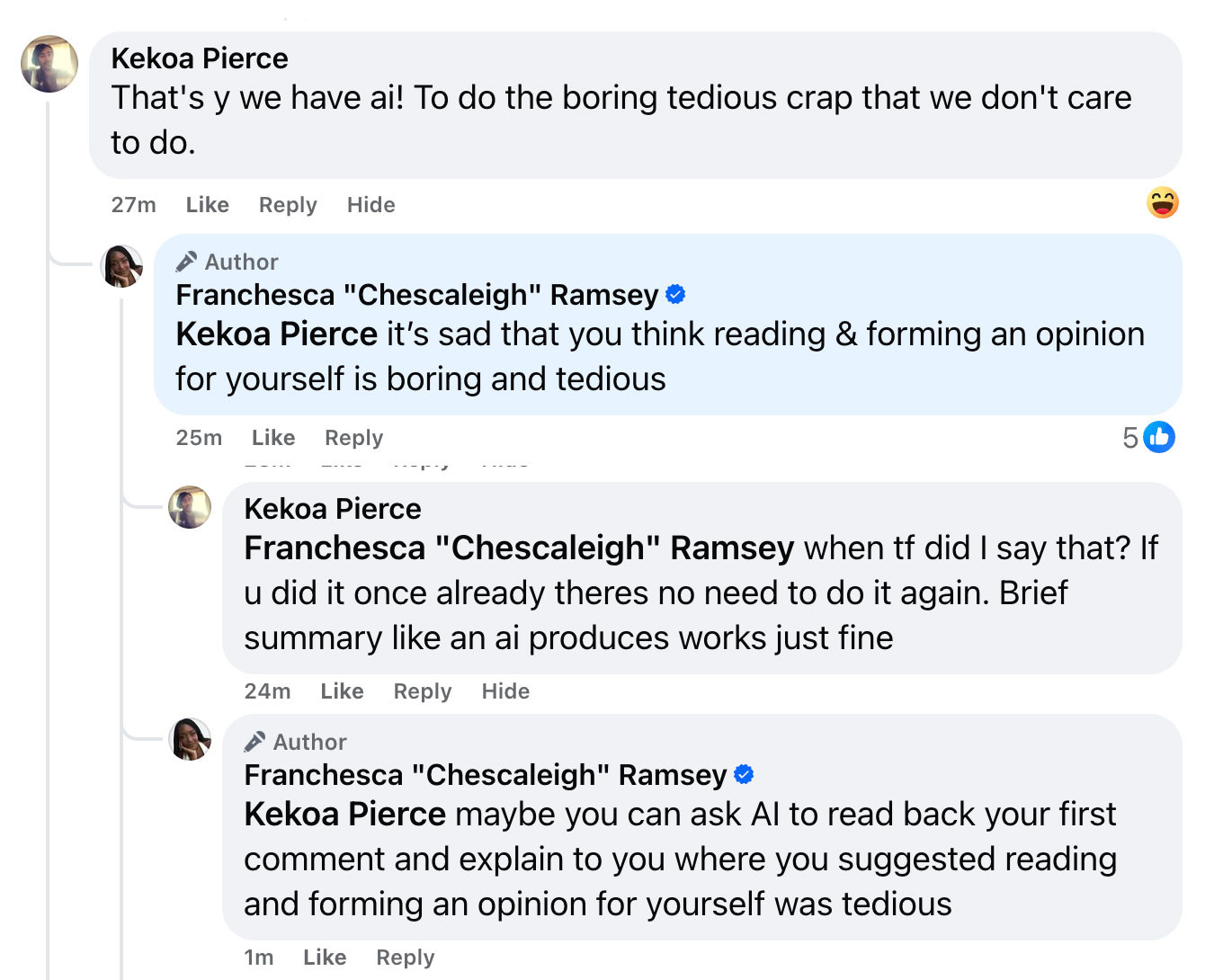Click the blue thumbs-up reaction icon showing 5

point(1158,437)
